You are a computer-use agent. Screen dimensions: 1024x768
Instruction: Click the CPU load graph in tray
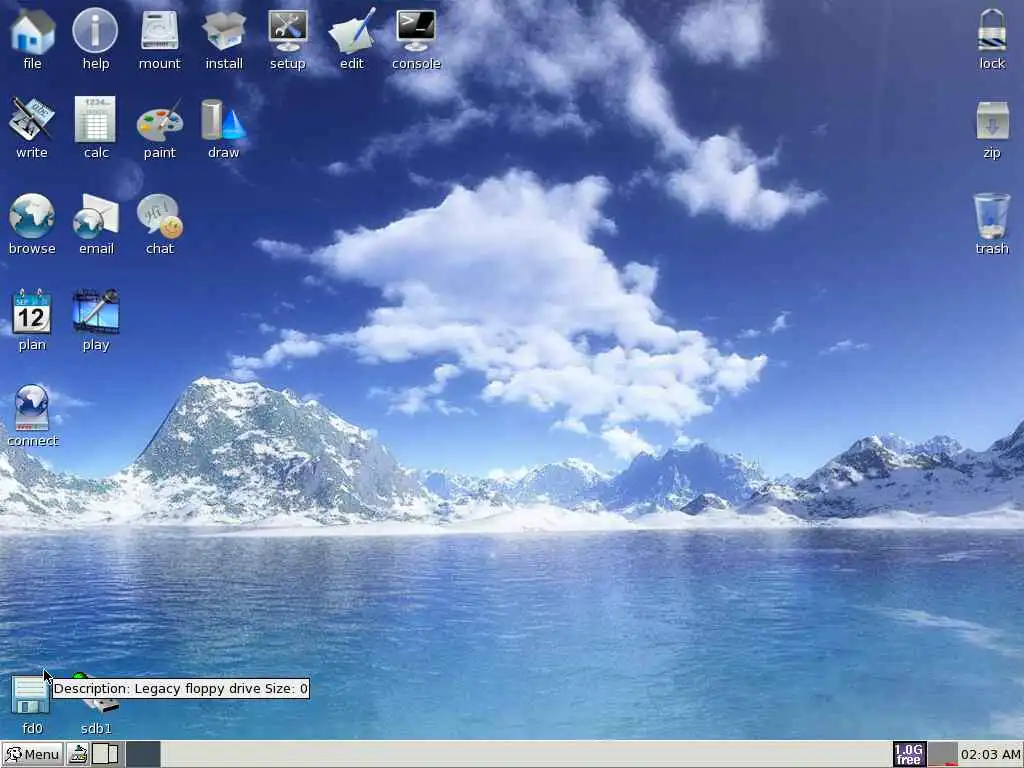[x=942, y=754]
